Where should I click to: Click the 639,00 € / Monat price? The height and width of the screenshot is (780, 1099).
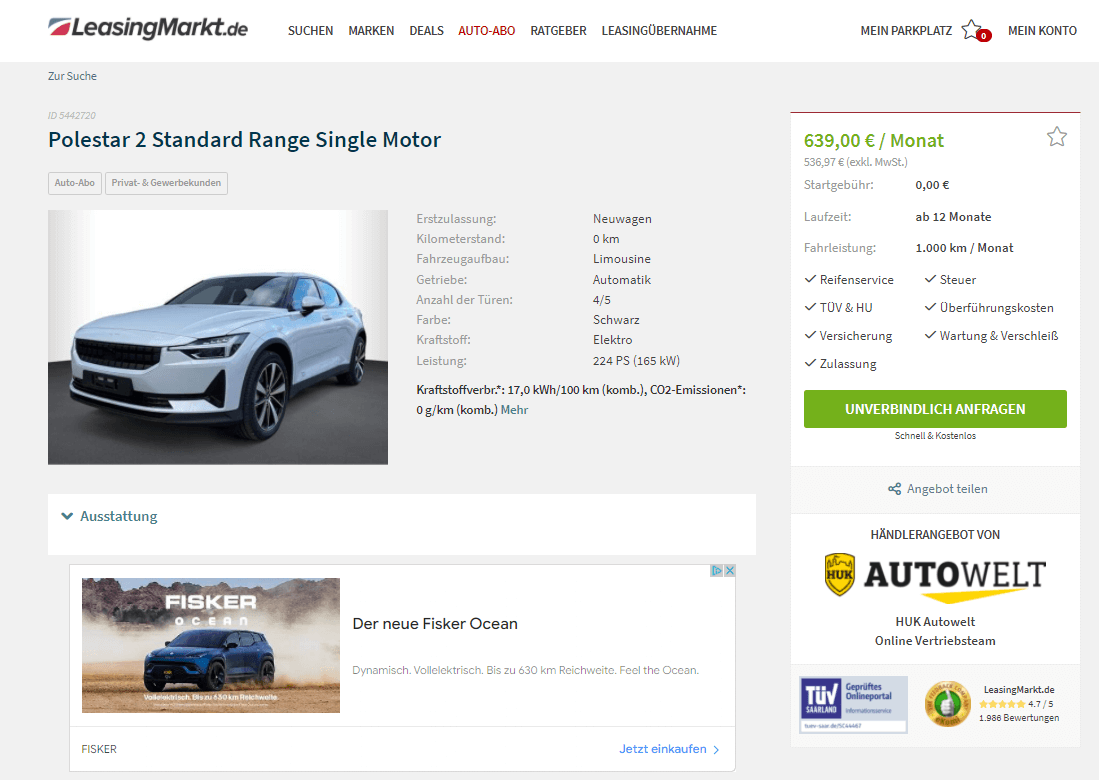873,141
